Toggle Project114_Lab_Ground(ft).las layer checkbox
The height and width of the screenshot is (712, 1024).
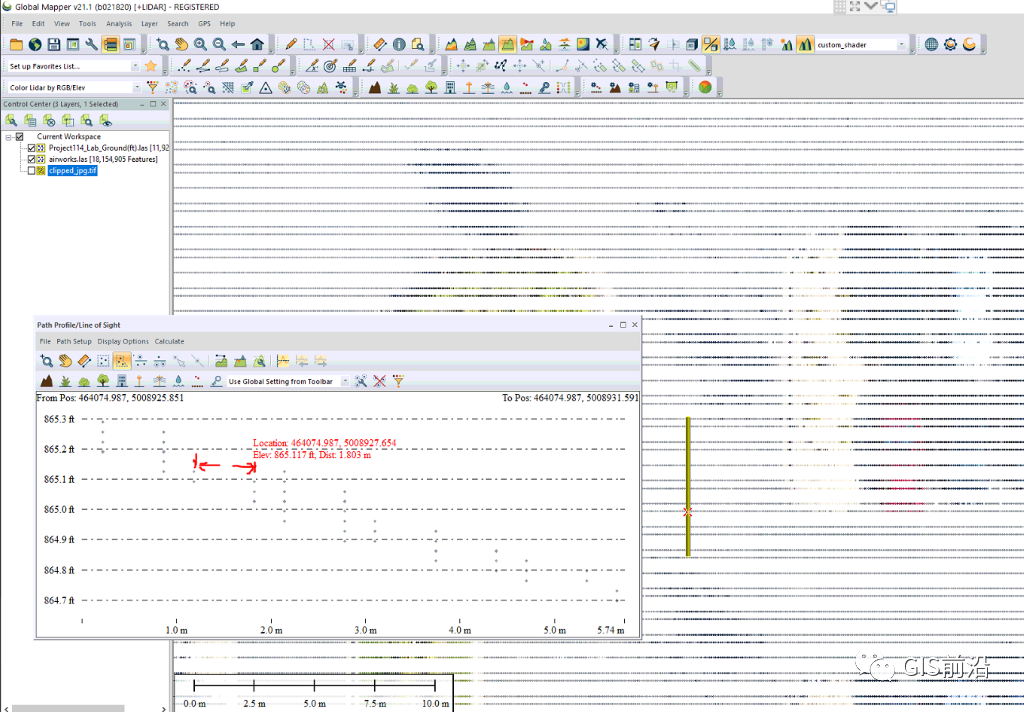(31, 148)
